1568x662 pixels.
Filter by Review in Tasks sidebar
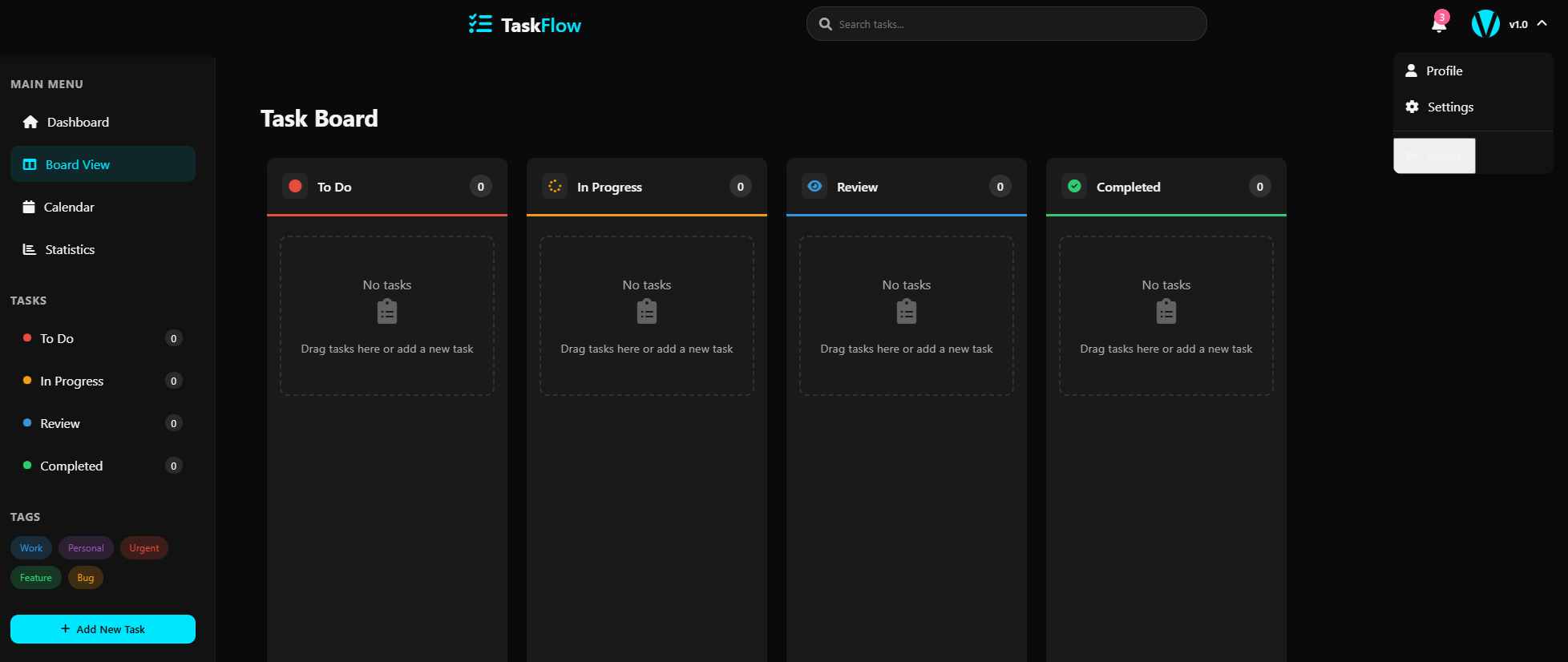point(103,423)
